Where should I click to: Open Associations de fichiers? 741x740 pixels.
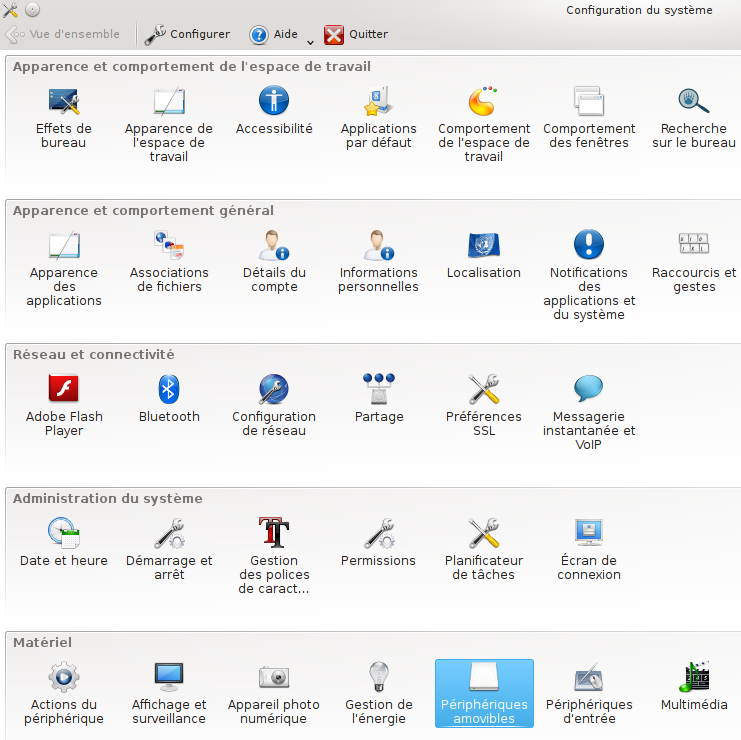point(169,262)
